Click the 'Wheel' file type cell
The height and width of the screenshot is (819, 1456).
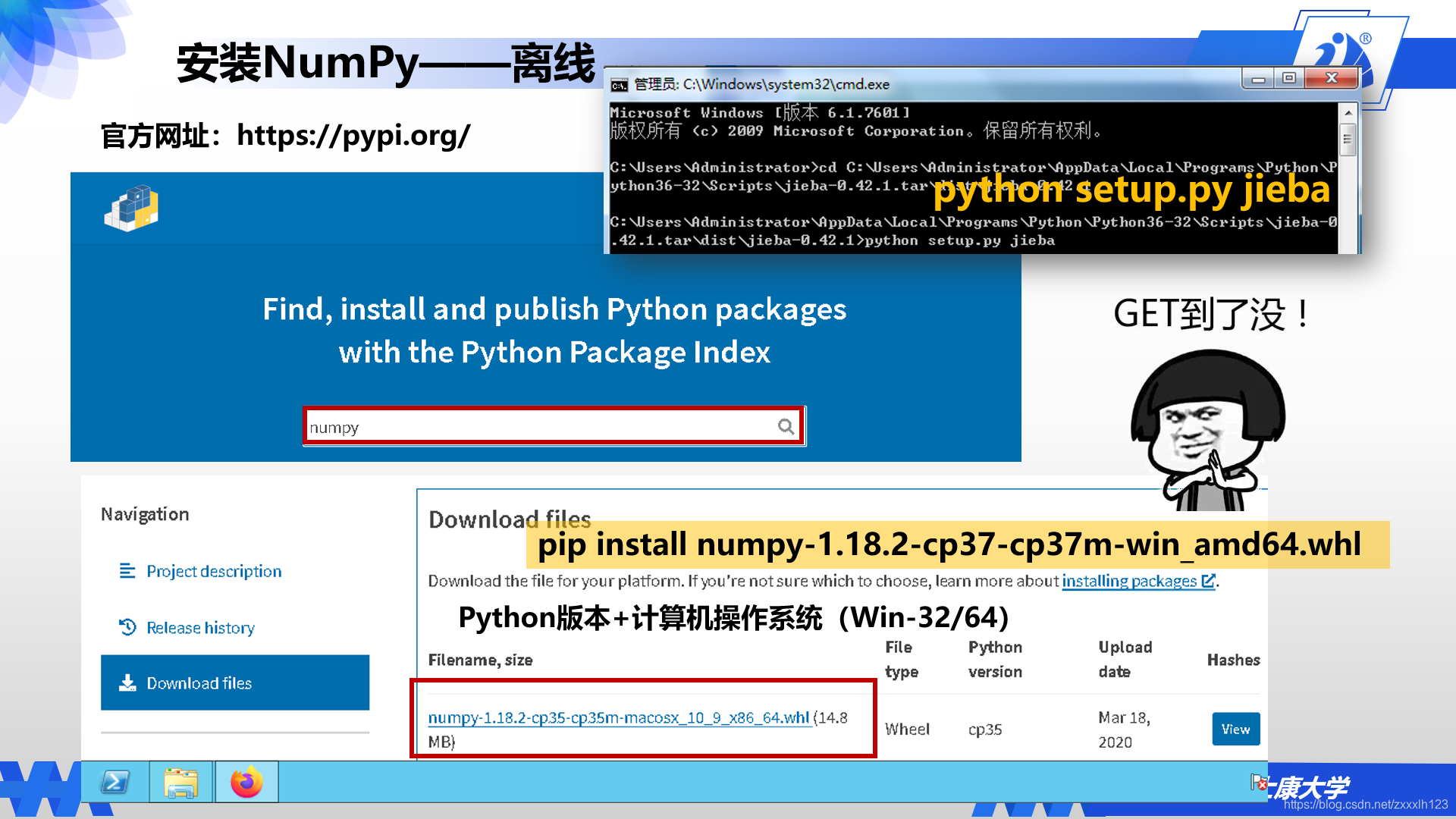coord(907,729)
